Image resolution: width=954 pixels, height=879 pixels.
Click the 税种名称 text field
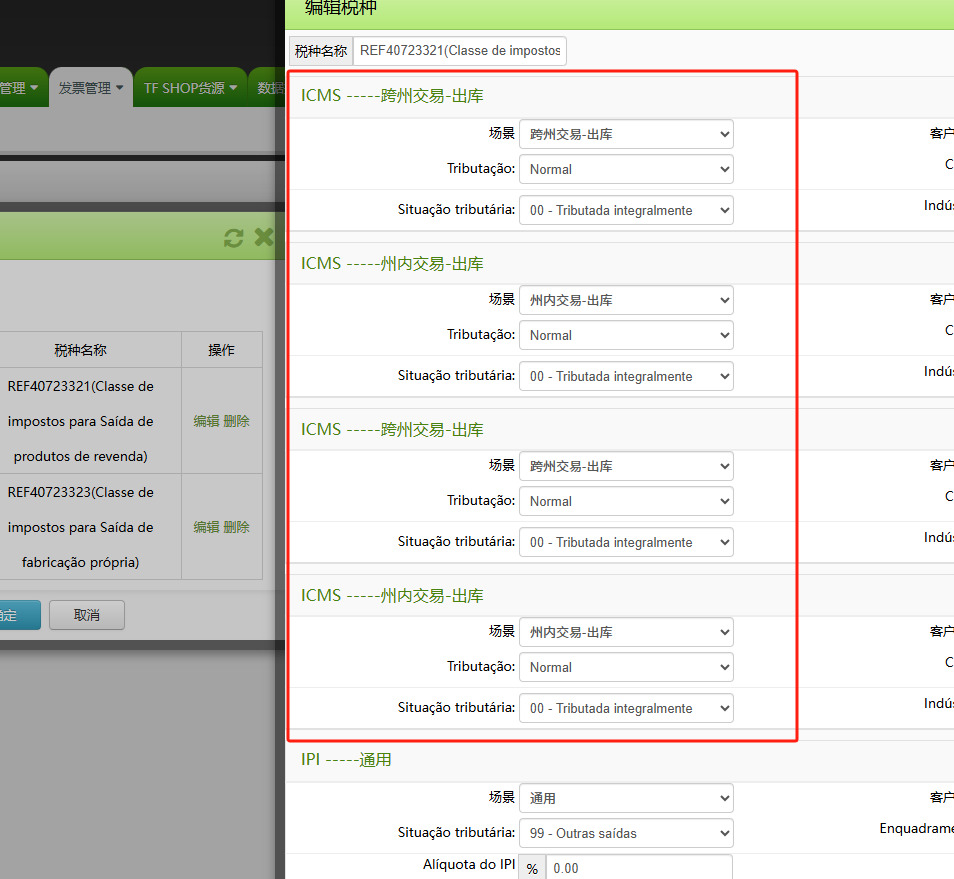point(460,51)
